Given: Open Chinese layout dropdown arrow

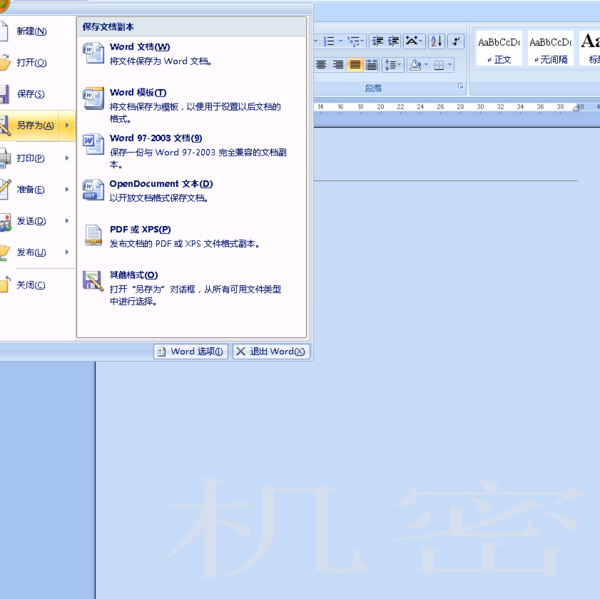Looking at the screenshot, I should (x=421, y=41).
